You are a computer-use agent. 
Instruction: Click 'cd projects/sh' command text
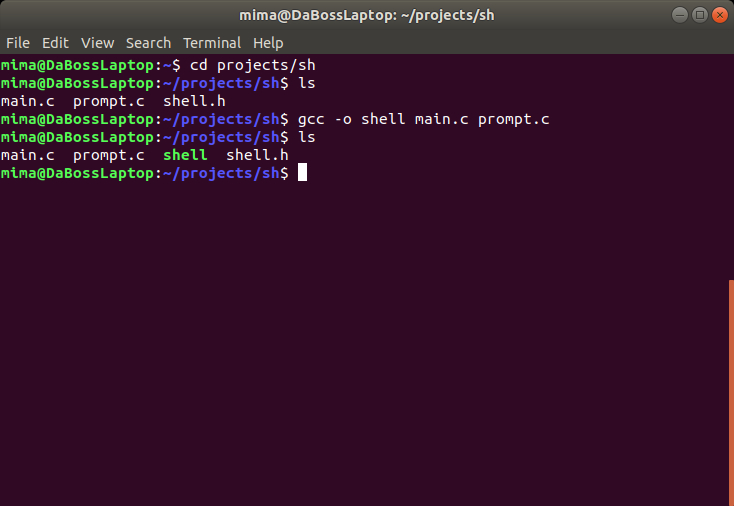pos(252,66)
